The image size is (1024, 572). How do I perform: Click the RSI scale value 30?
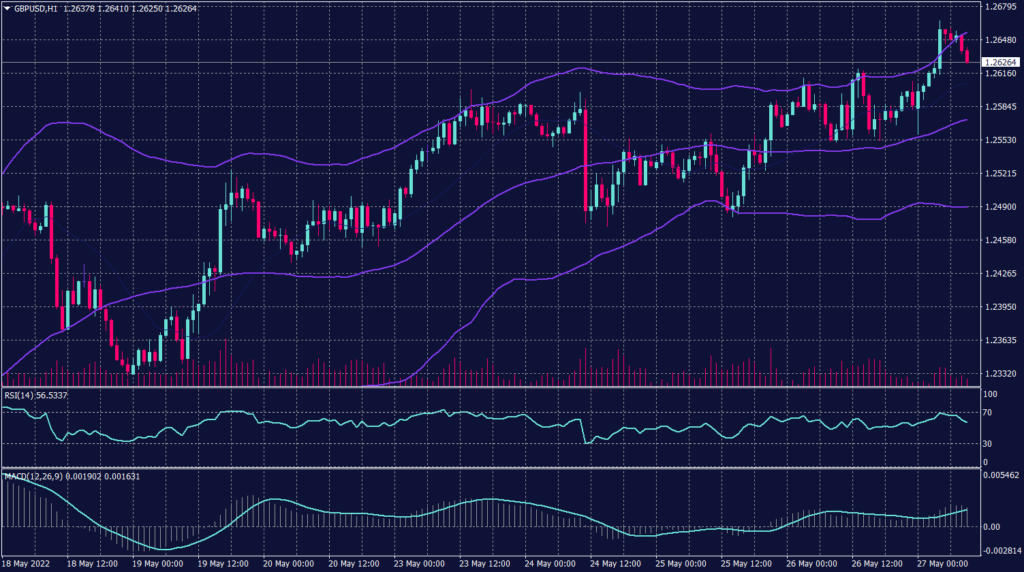click(987, 443)
